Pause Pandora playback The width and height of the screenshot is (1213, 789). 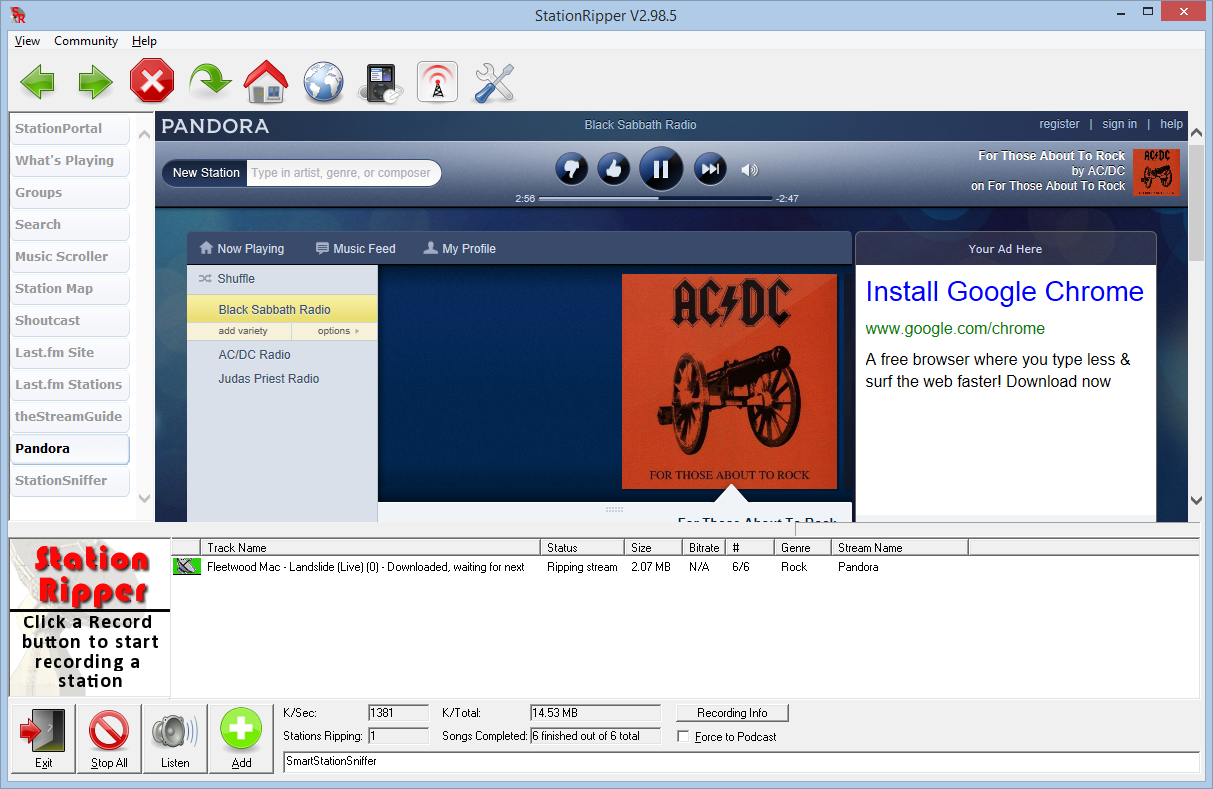click(x=660, y=169)
